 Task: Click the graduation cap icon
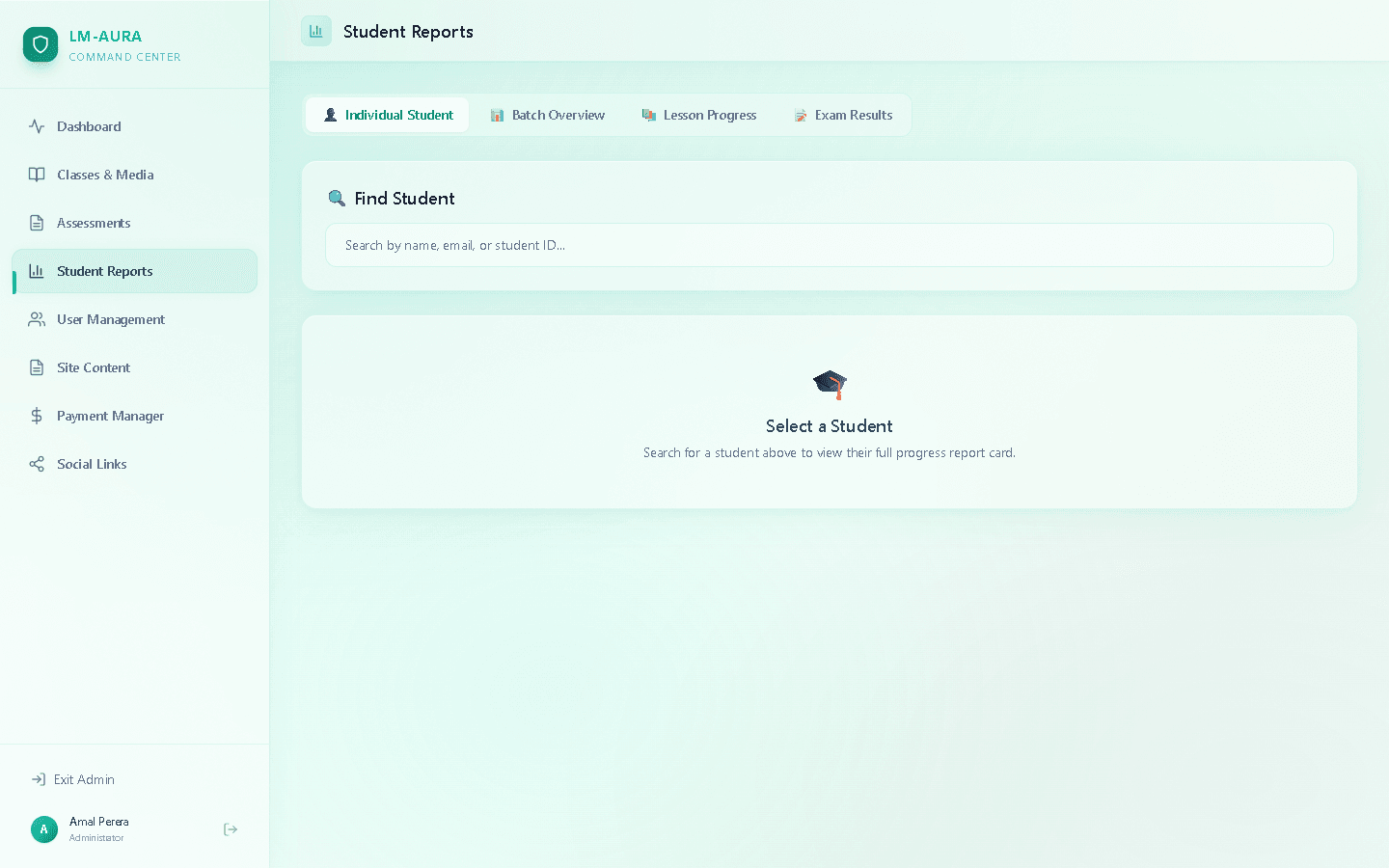830,385
